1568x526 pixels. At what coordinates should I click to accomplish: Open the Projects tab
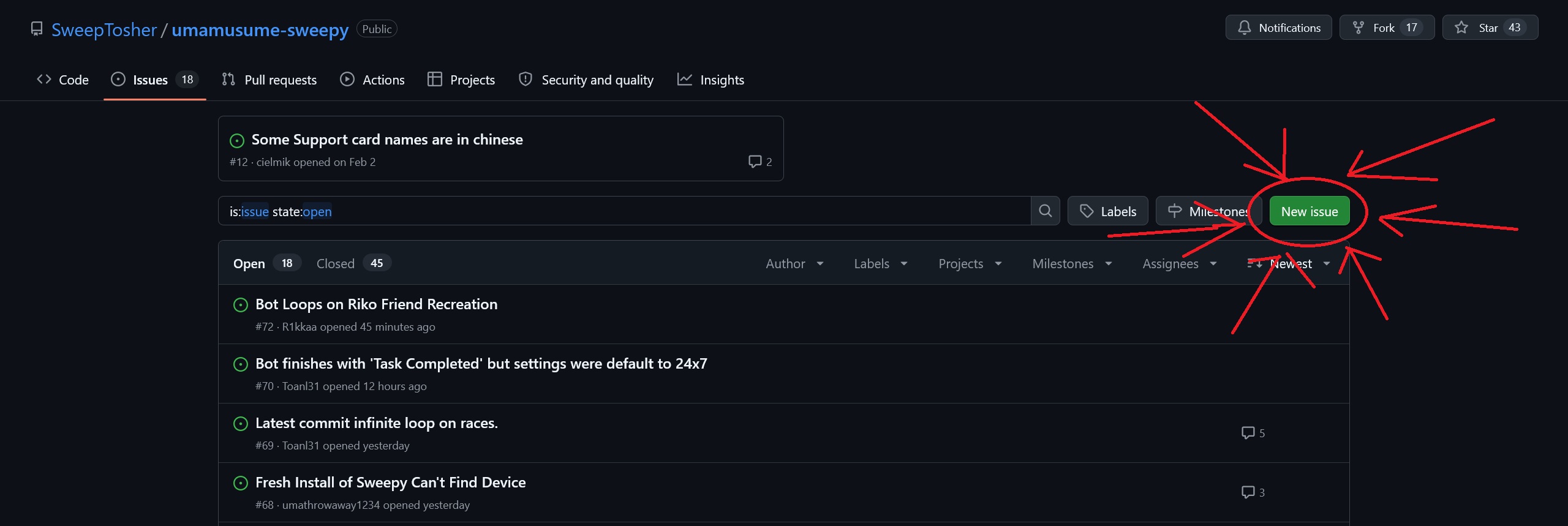(x=461, y=80)
